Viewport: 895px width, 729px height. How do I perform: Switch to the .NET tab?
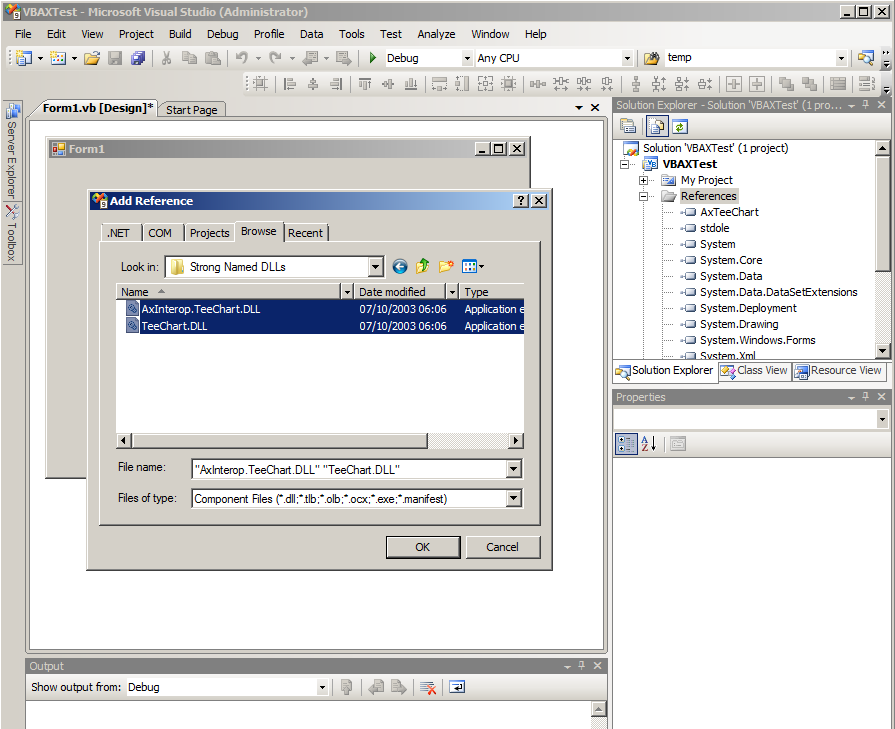119,233
